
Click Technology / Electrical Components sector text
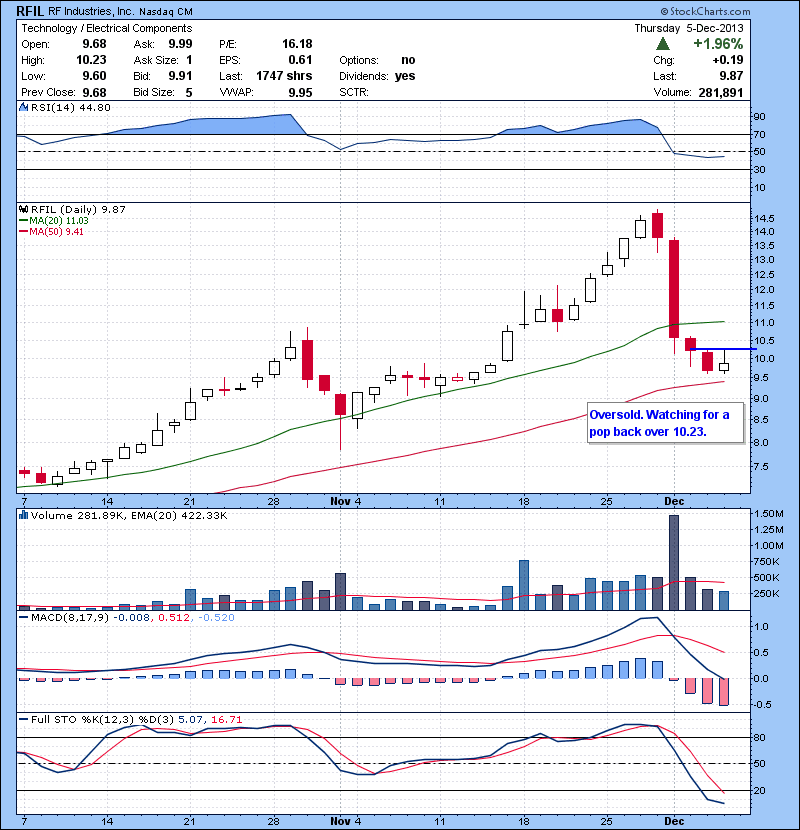pyautogui.click(x=106, y=29)
